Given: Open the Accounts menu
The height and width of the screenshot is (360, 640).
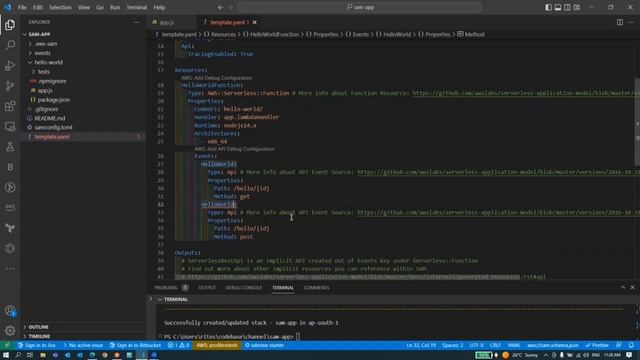Looking at the screenshot, I should (x=10, y=311).
